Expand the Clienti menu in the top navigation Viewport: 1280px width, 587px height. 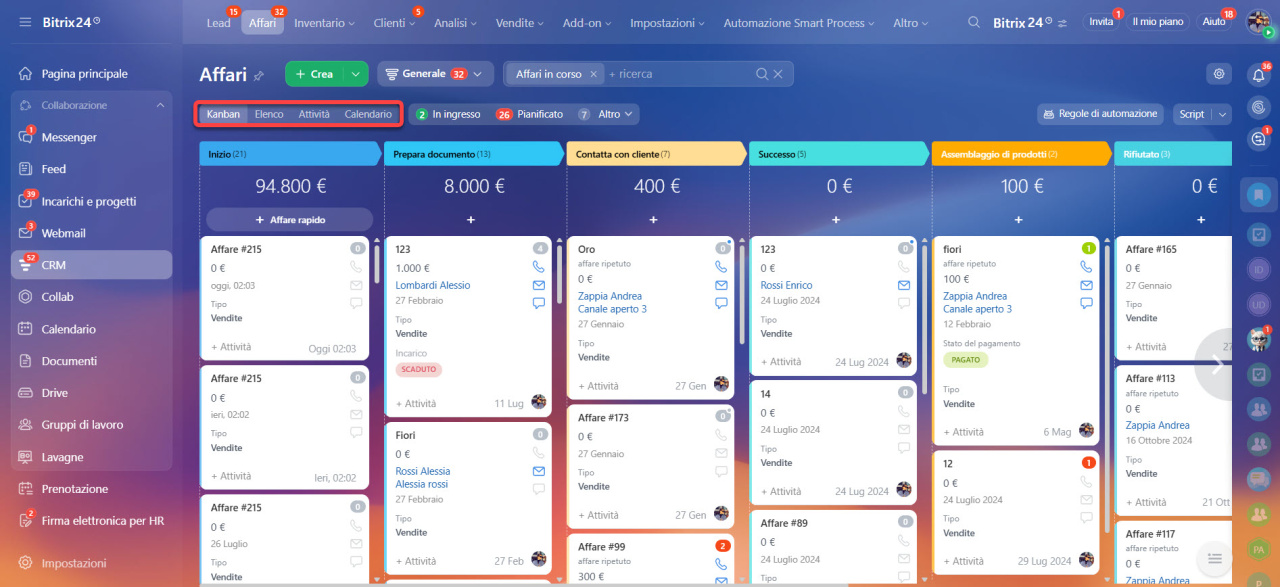[x=395, y=22]
